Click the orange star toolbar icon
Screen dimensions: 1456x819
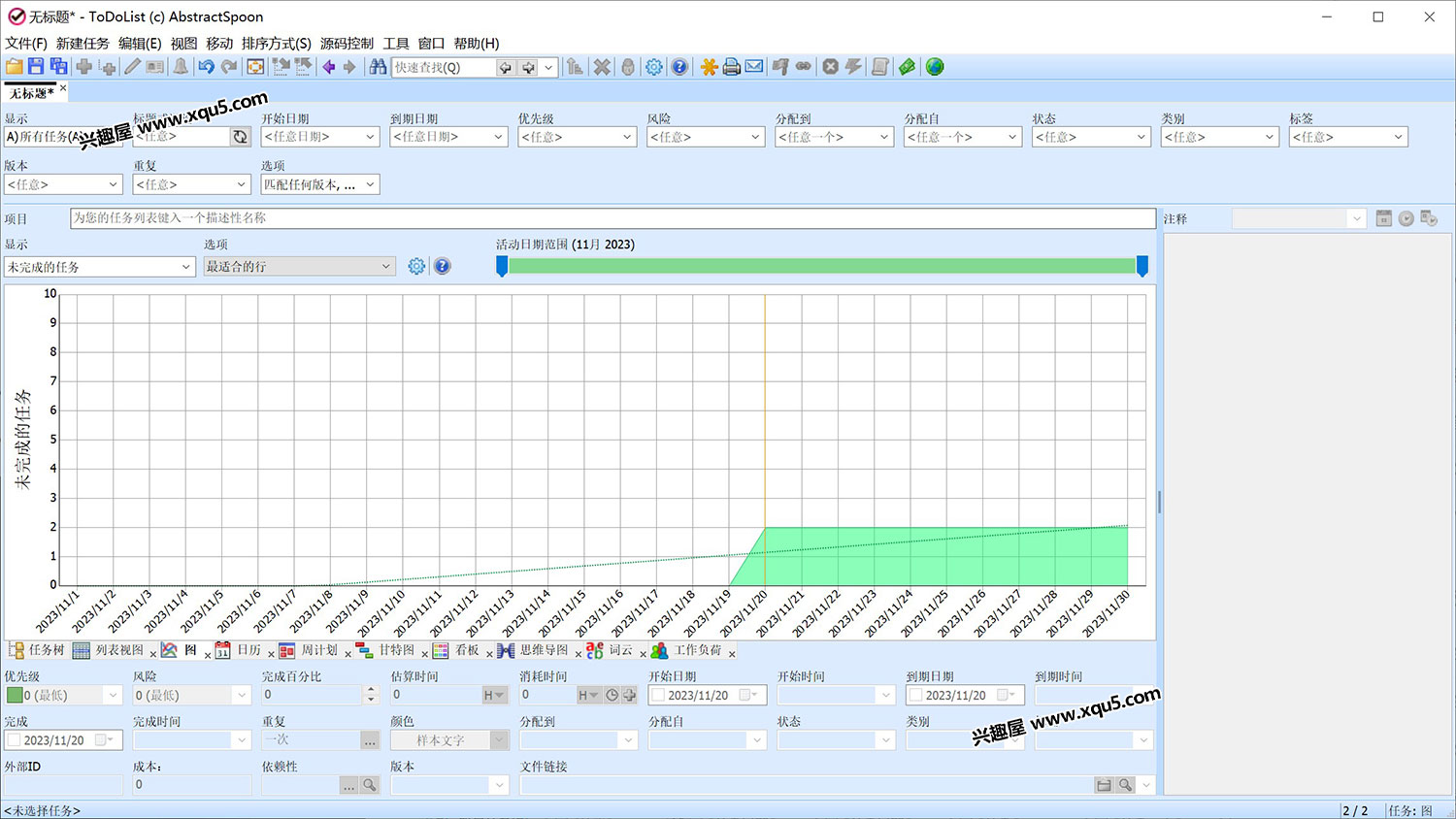[709, 67]
